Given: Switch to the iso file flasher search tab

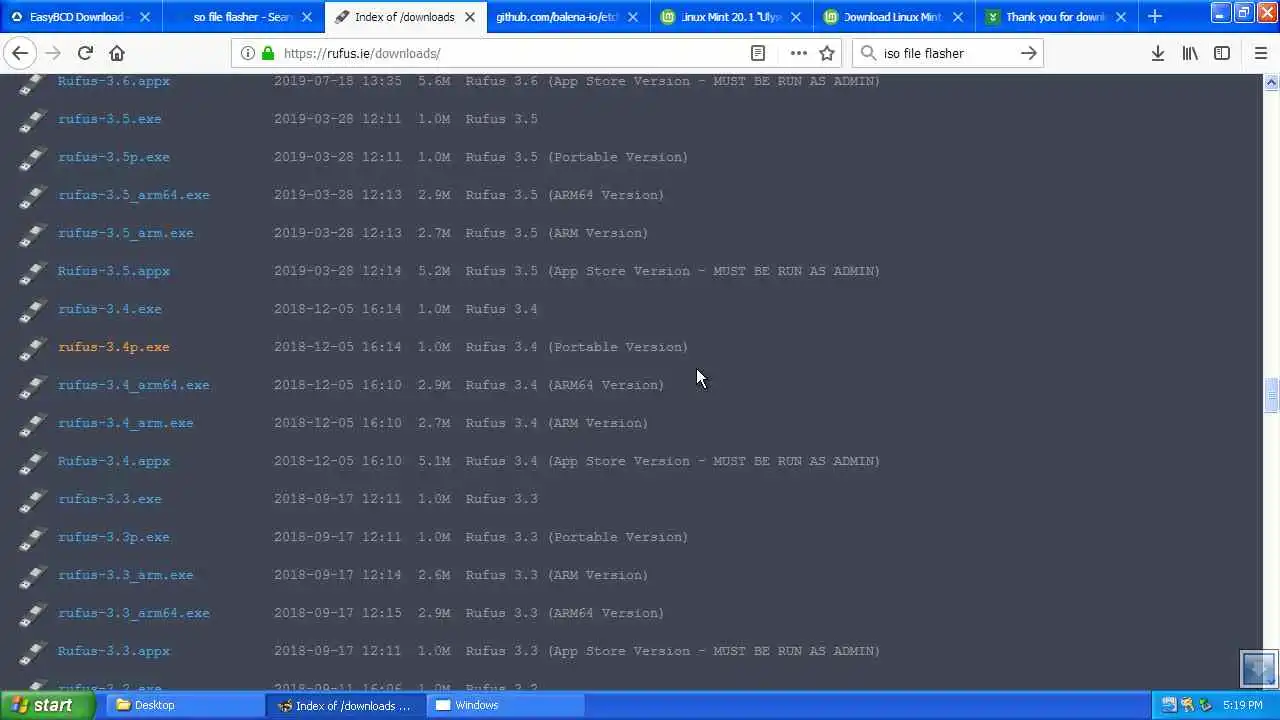Looking at the screenshot, I should coord(244,17).
